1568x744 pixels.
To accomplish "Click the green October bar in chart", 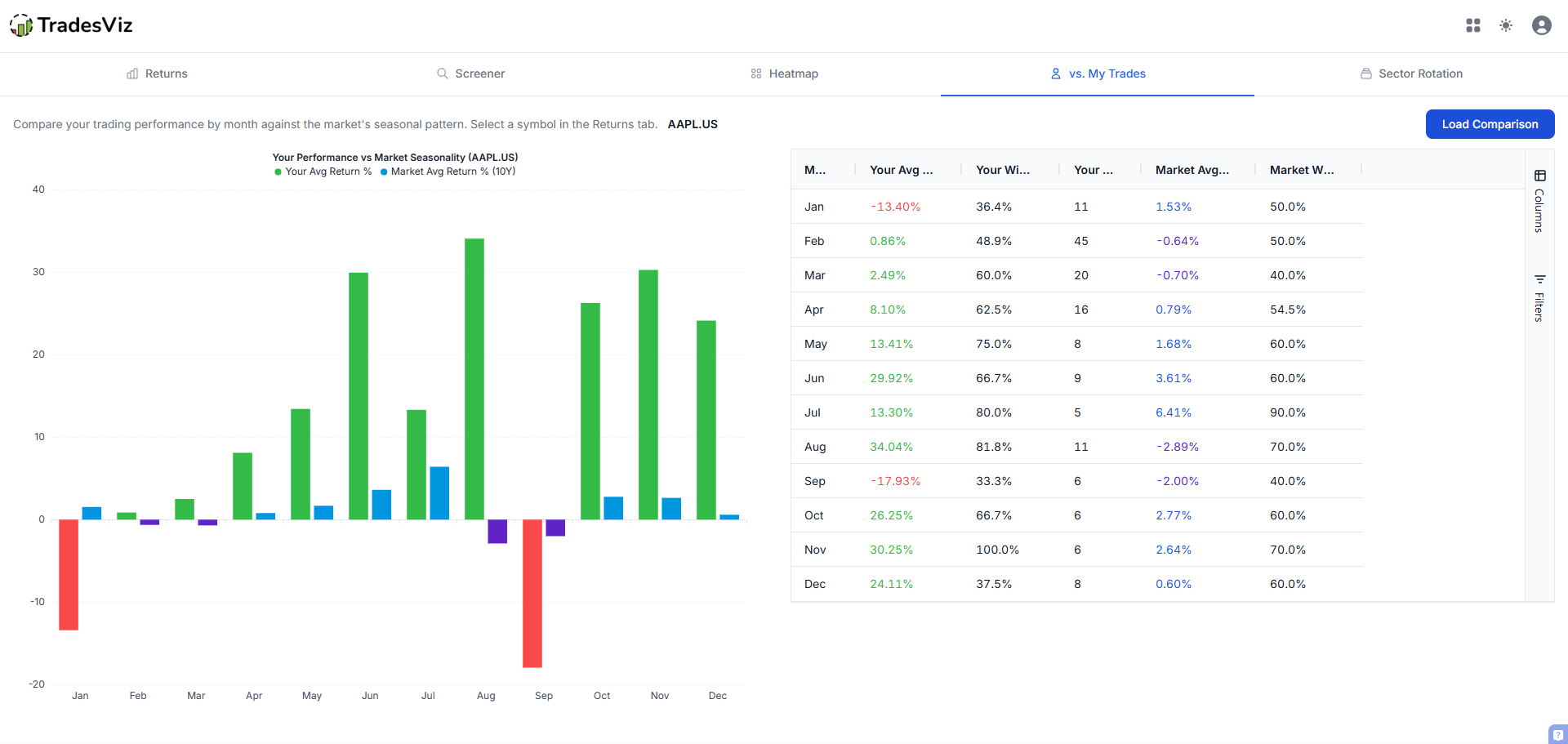I will (590, 411).
